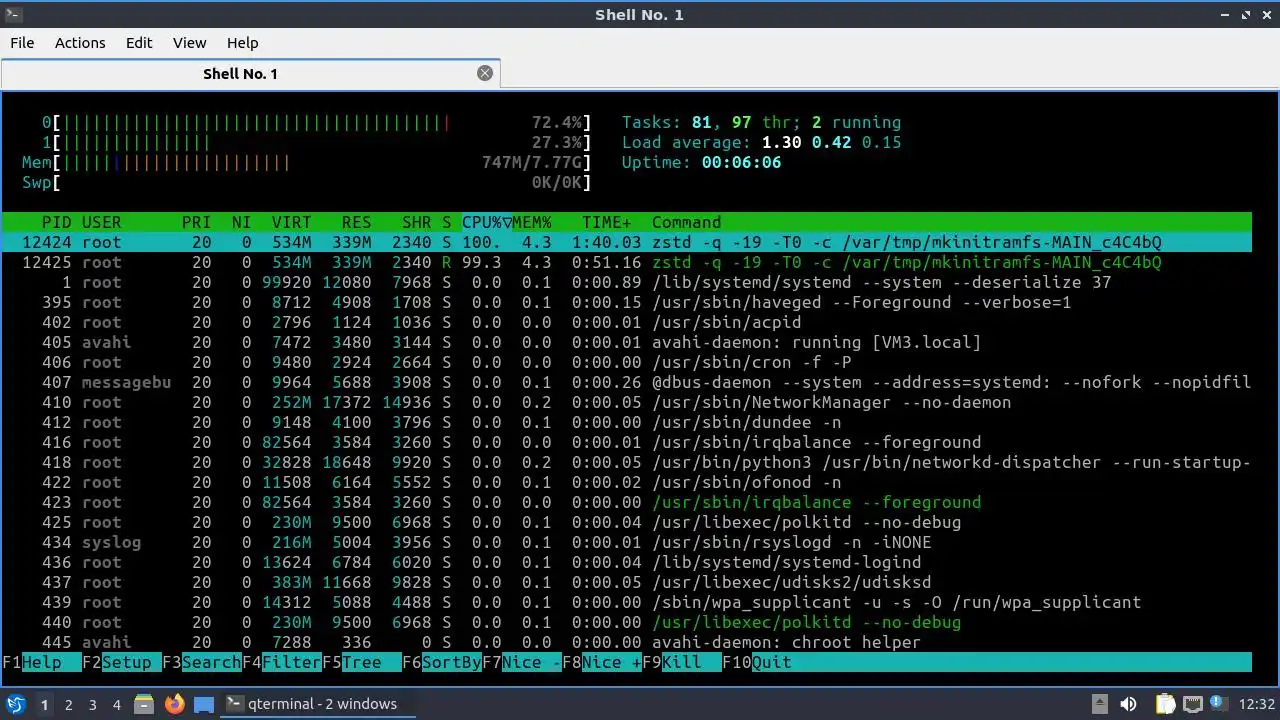Click F10 Quit in htop footer

tap(757, 662)
